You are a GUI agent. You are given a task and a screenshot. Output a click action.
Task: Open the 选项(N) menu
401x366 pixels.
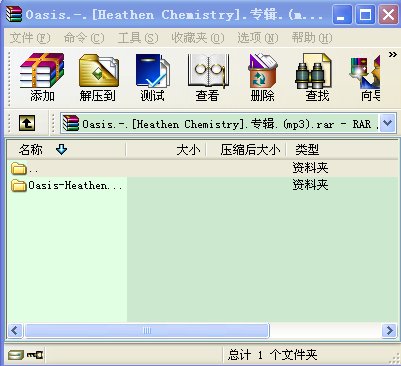tap(258, 38)
